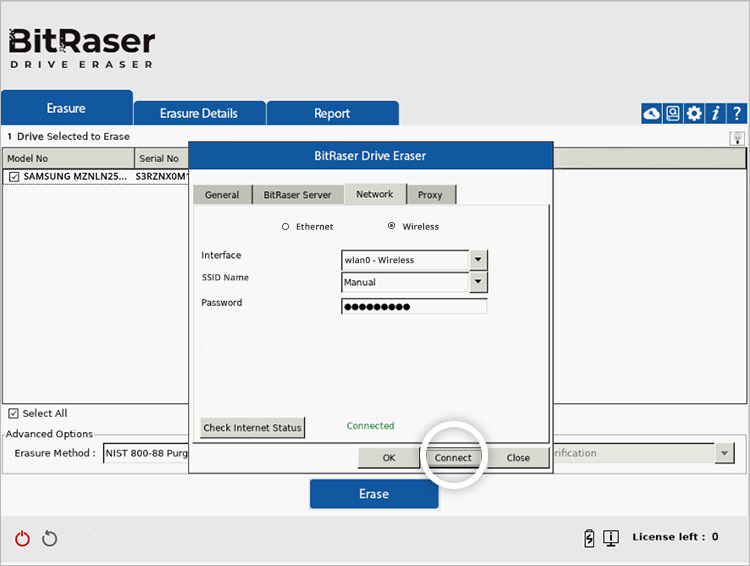The image size is (750, 566).
Task: Open the Network tab
Action: coord(375,194)
